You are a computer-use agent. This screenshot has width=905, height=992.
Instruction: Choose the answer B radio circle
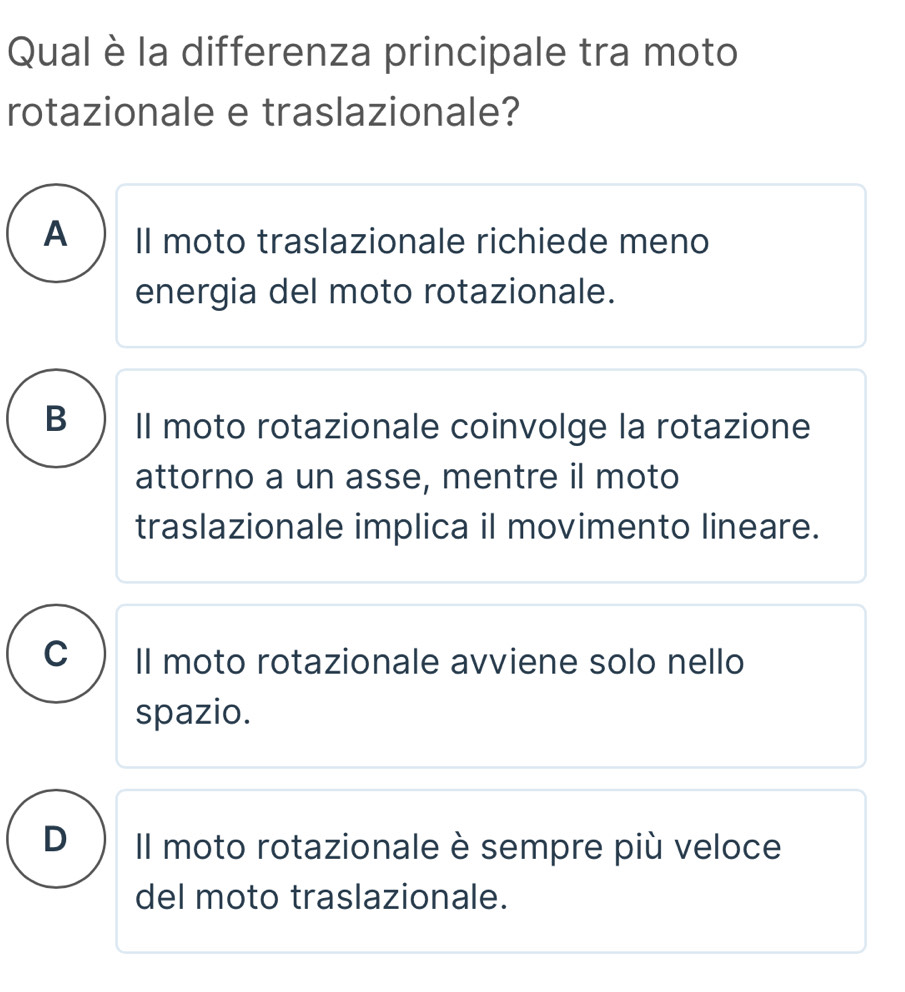(x=56, y=419)
